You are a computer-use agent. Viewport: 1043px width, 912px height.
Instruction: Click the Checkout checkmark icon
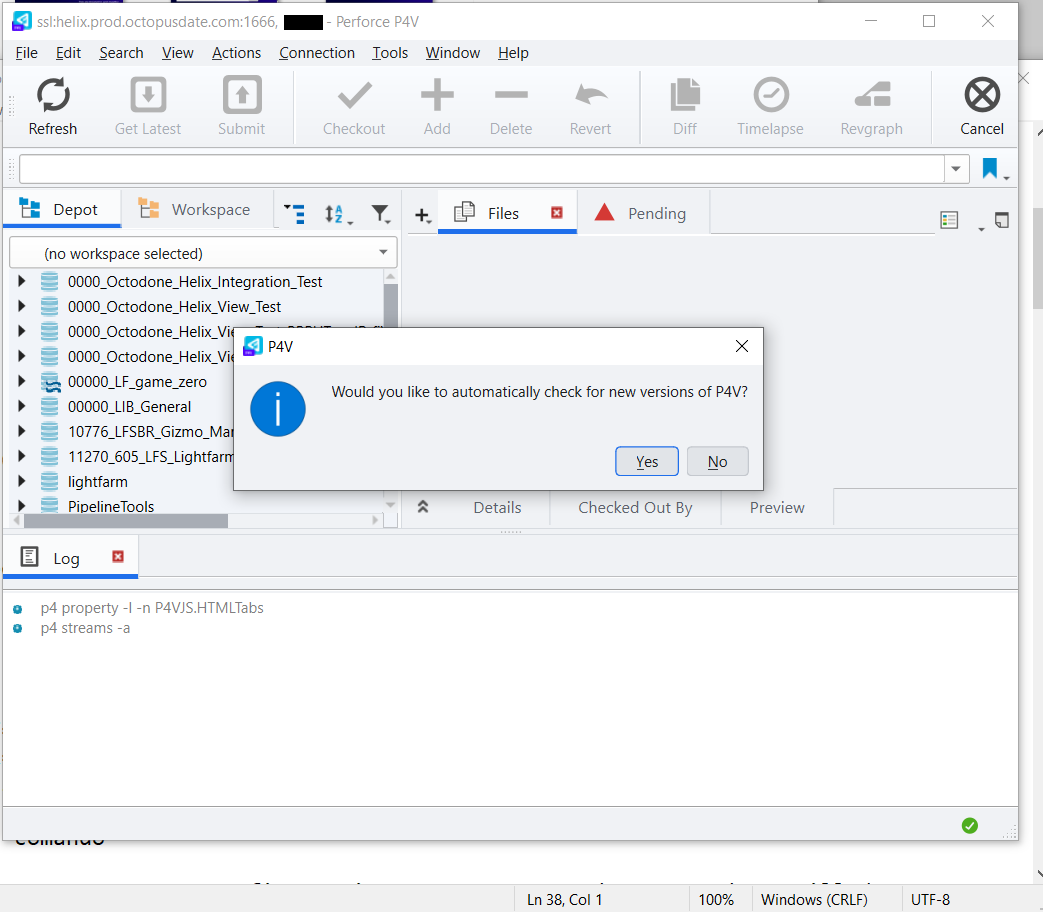(354, 95)
